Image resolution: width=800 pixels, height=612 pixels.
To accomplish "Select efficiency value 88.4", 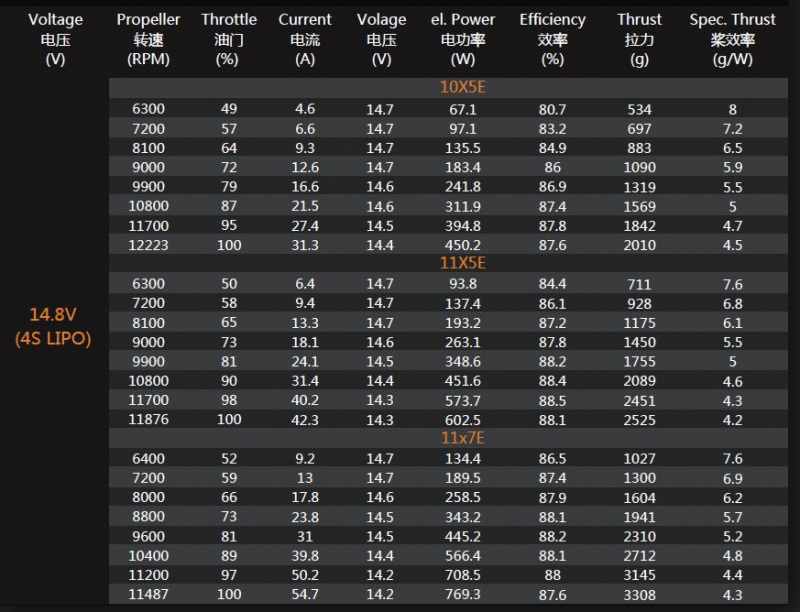I will [x=553, y=381].
